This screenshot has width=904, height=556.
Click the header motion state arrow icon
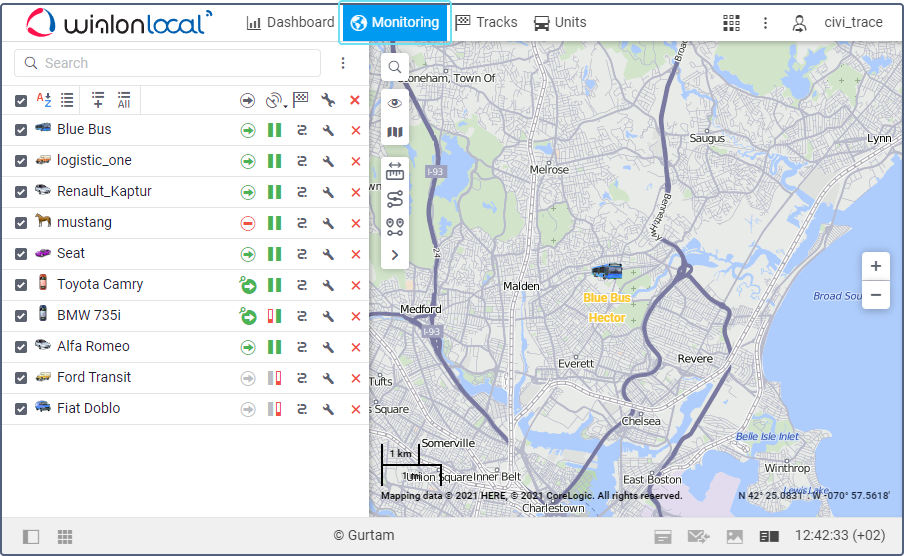[247, 100]
